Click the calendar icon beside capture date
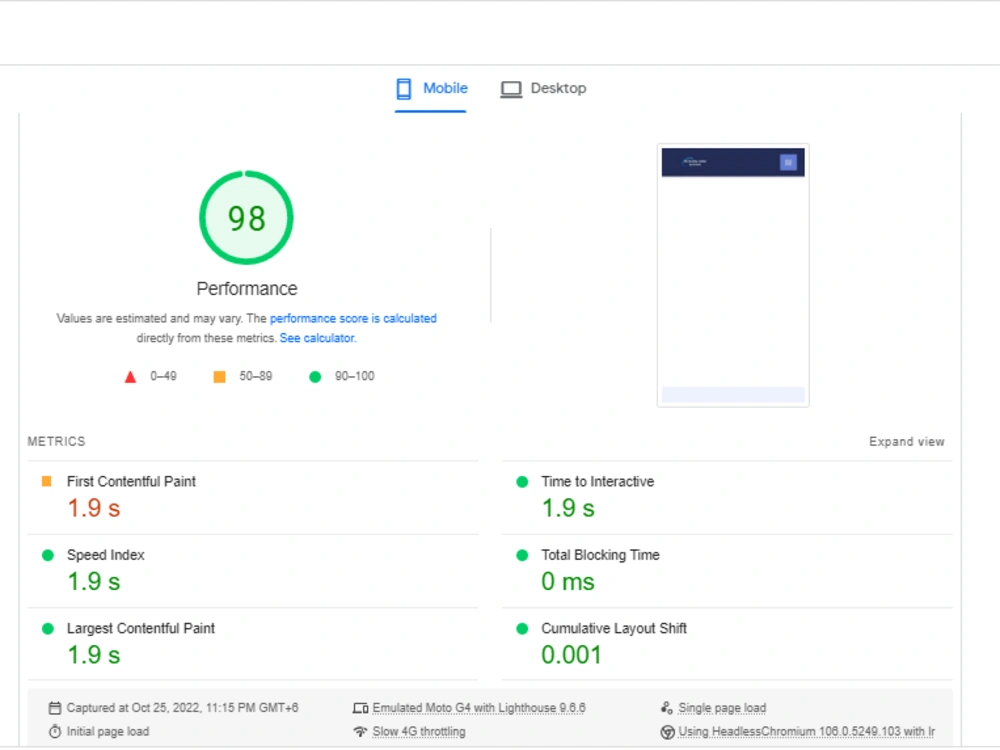Viewport: 1000px width, 750px height. coord(55,708)
